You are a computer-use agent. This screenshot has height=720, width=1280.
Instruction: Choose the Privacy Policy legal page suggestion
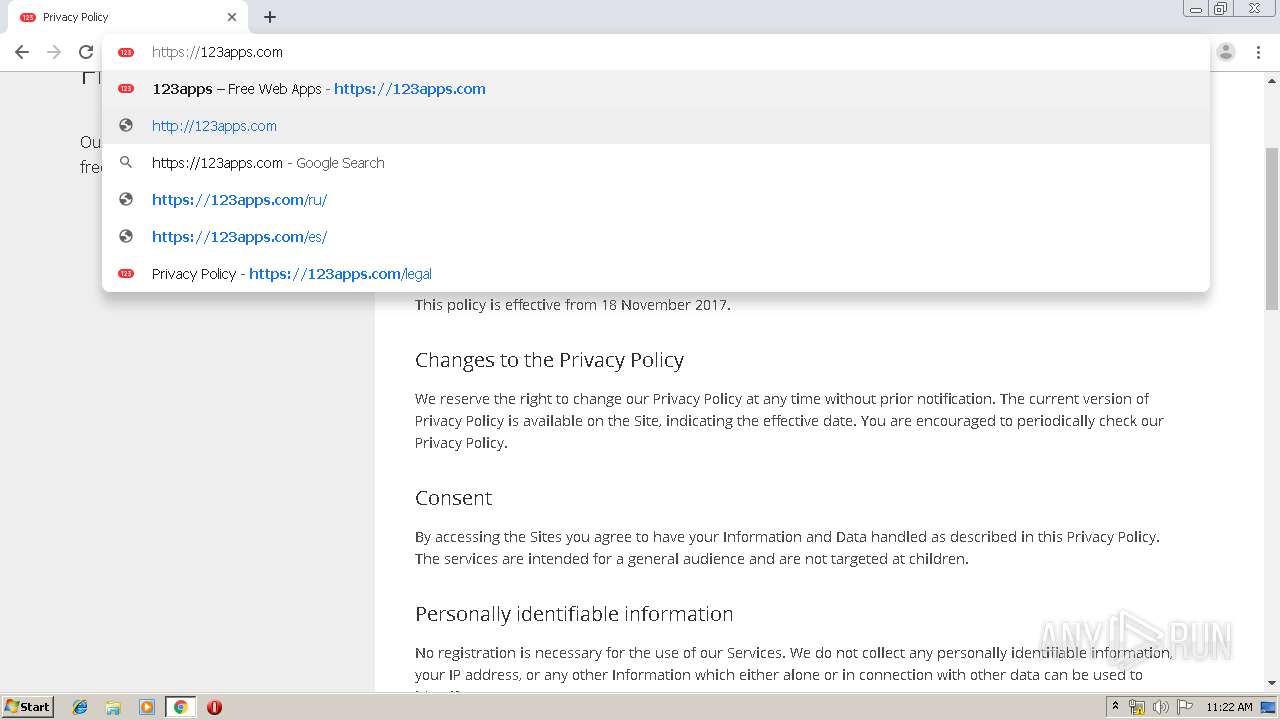pyautogui.click(x=292, y=274)
